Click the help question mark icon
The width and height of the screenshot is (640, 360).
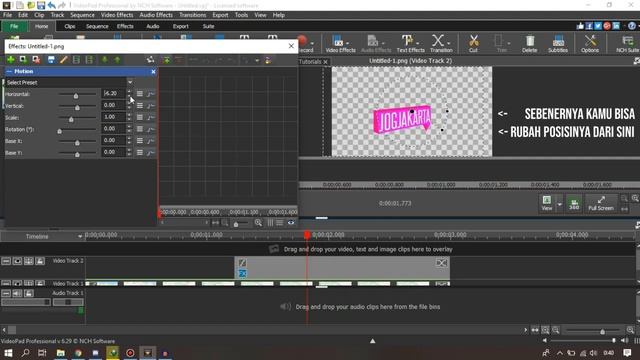pyautogui.click(x=632, y=26)
